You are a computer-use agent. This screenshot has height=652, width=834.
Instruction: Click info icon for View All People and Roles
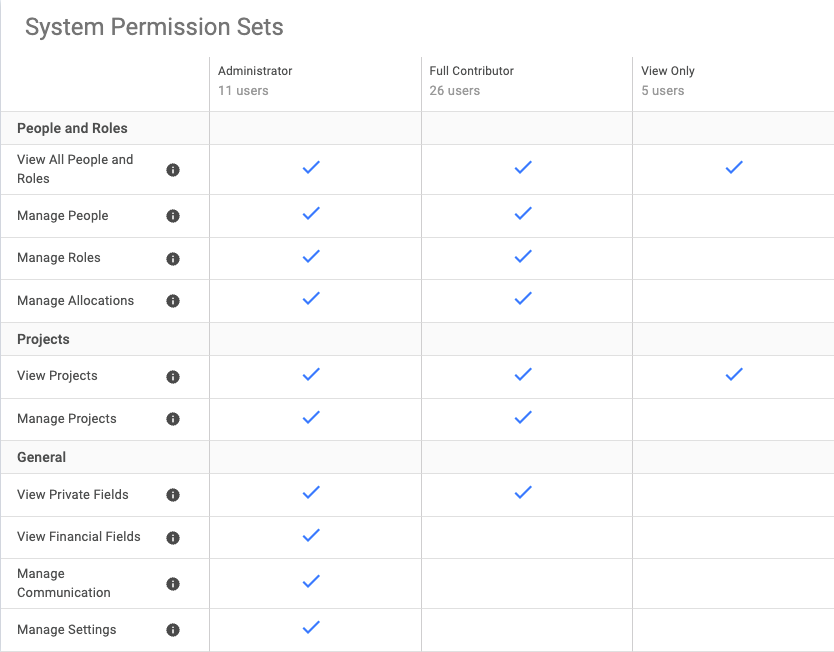[x=173, y=170]
